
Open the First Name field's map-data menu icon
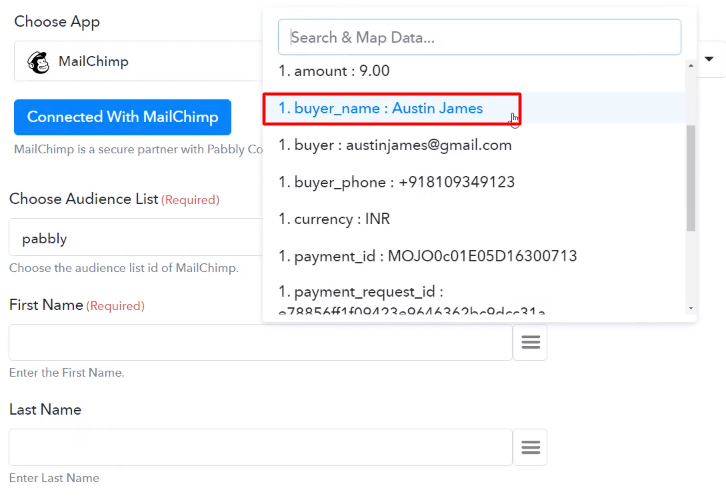pyautogui.click(x=530, y=343)
